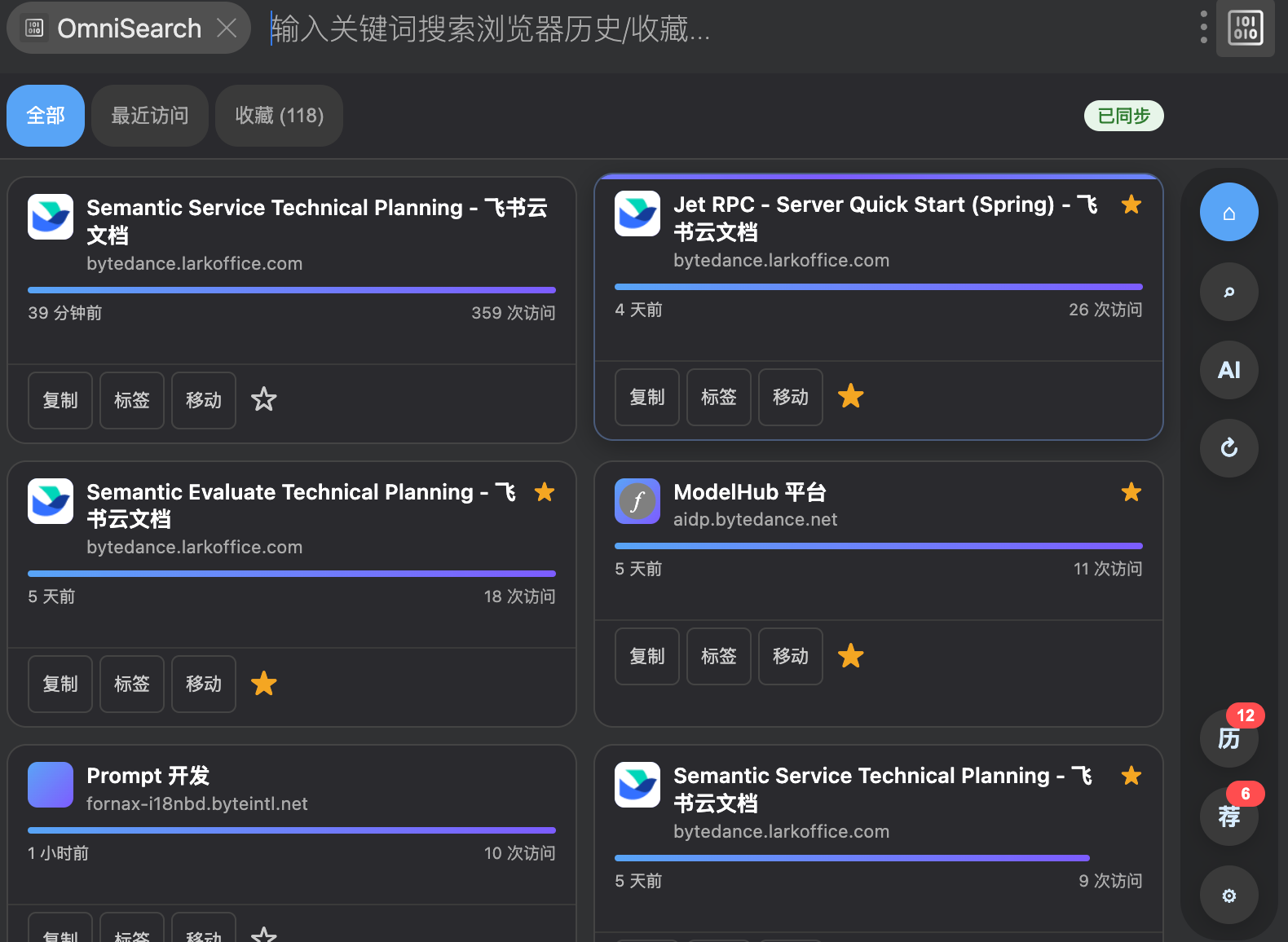Star the 359-visit Semantic Service card

point(264,399)
